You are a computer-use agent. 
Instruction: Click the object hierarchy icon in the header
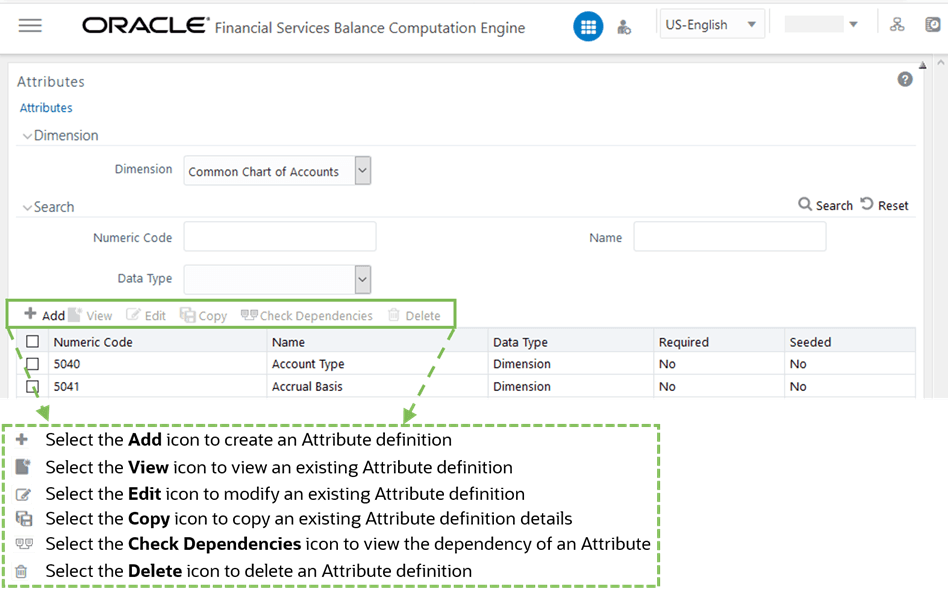click(897, 25)
